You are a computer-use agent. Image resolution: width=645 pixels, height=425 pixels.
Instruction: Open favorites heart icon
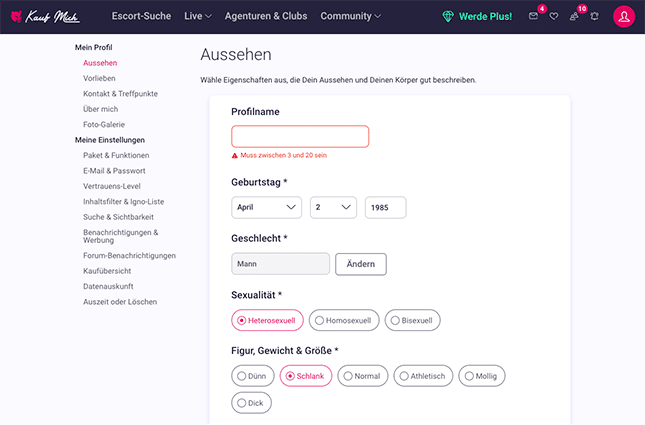(x=554, y=17)
